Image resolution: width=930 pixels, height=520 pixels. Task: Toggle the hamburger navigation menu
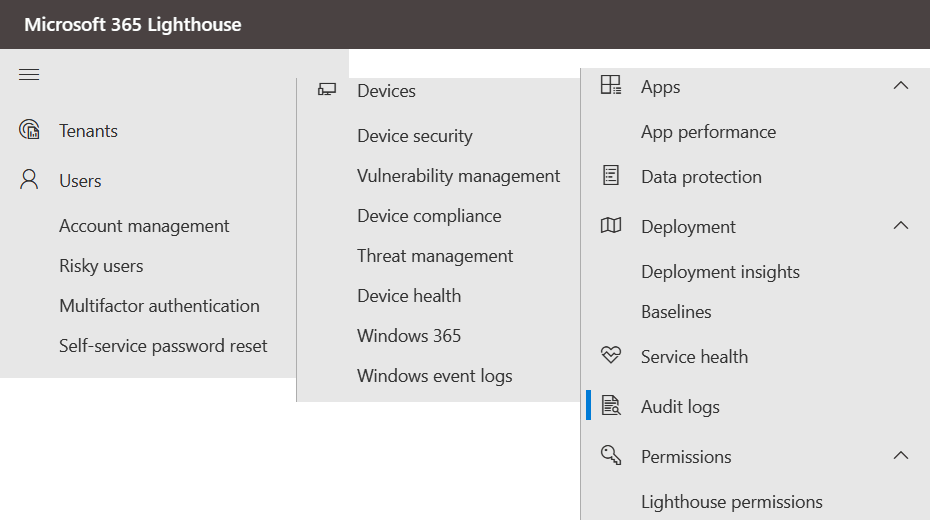[x=29, y=75]
